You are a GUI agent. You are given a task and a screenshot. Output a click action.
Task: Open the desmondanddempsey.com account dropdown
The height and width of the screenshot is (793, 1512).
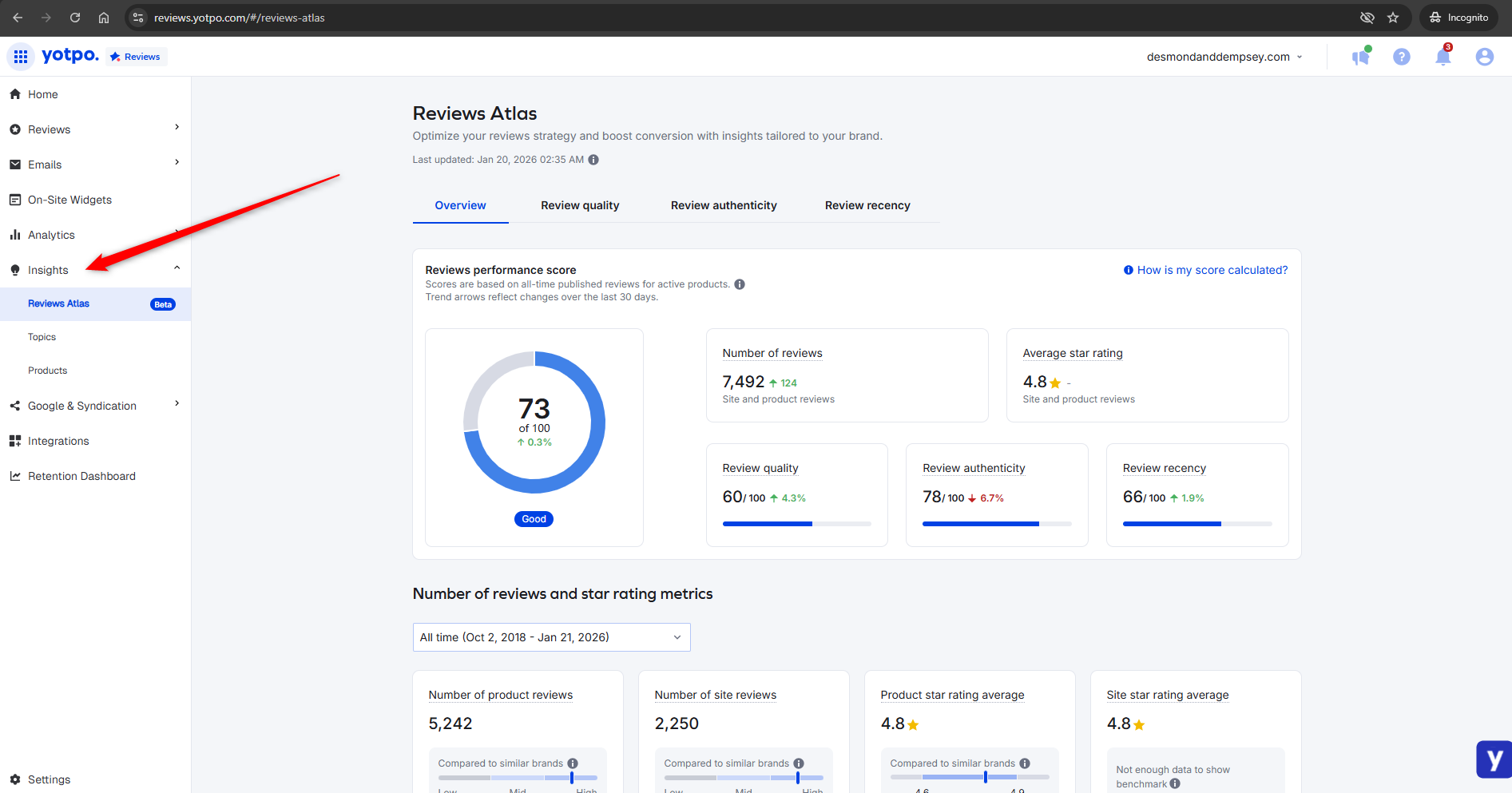pos(1224,57)
